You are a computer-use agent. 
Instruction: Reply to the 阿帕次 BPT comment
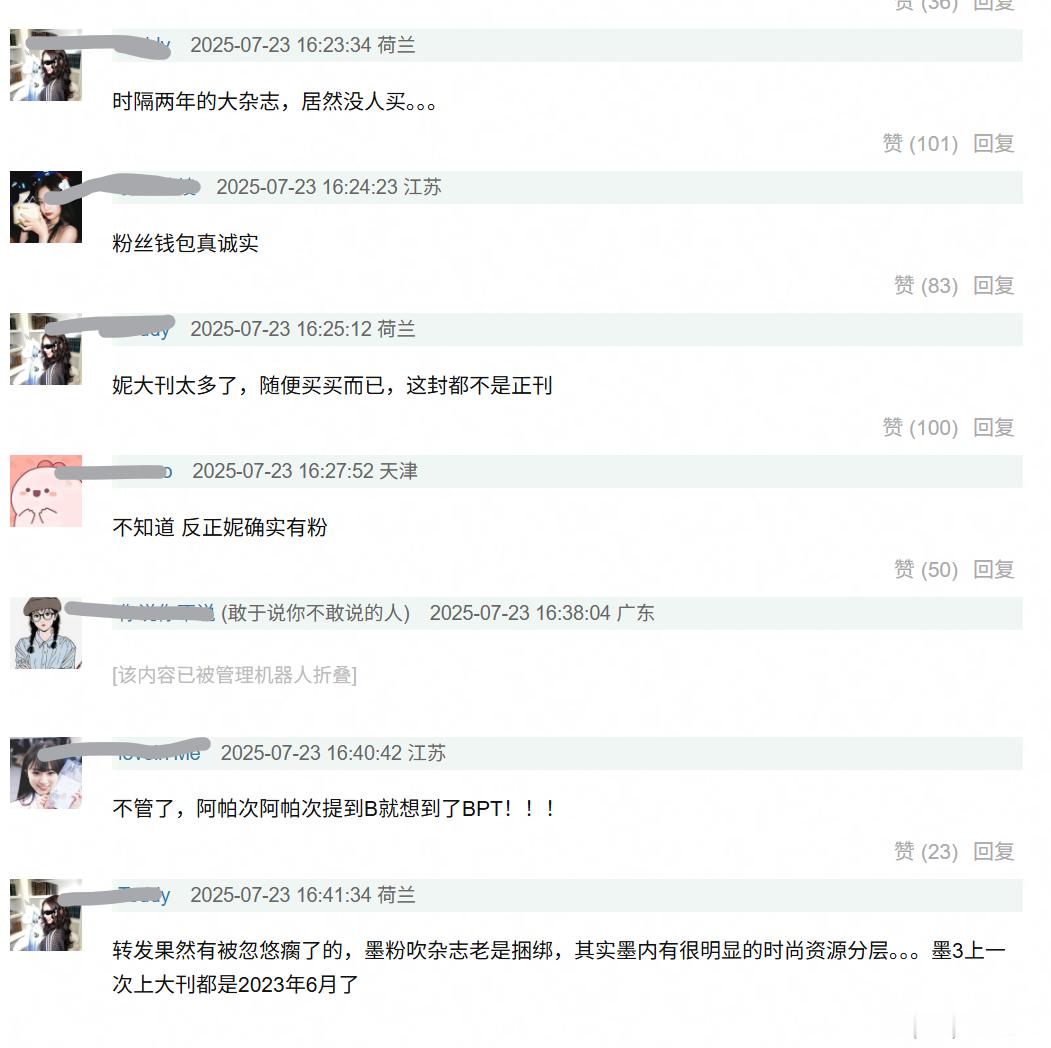[x=993, y=852]
